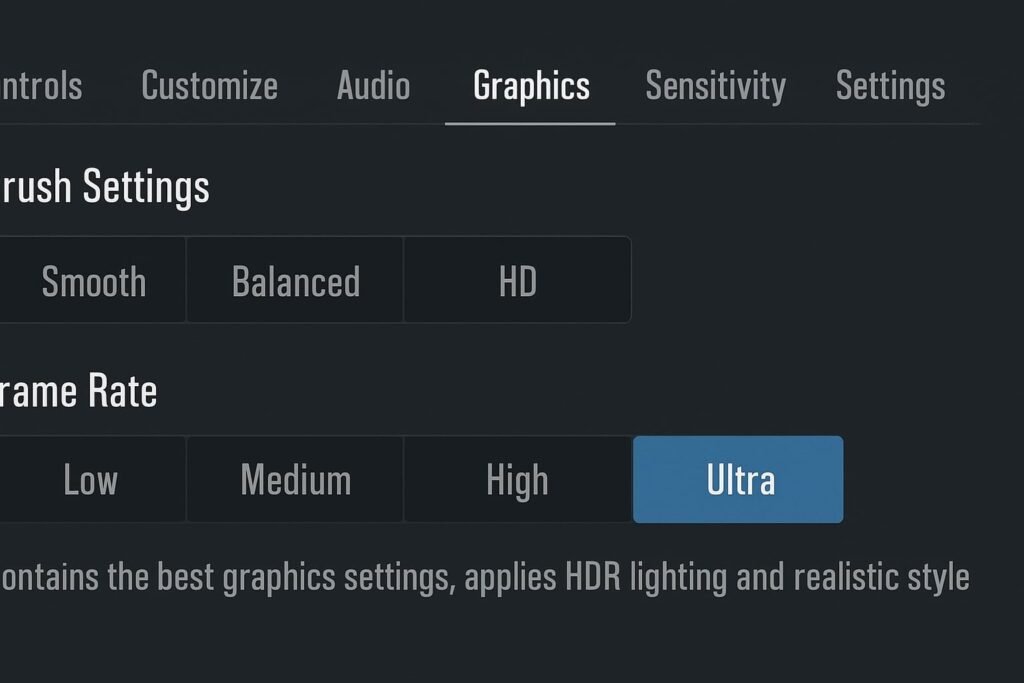
Task: Click the Frame Rate section heading
Action: (x=78, y=391)
